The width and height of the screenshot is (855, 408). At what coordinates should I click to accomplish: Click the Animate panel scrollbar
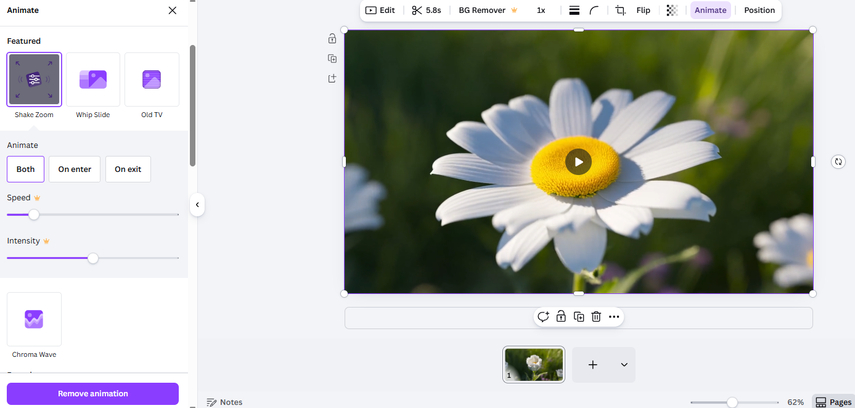(x=192, y=105)
